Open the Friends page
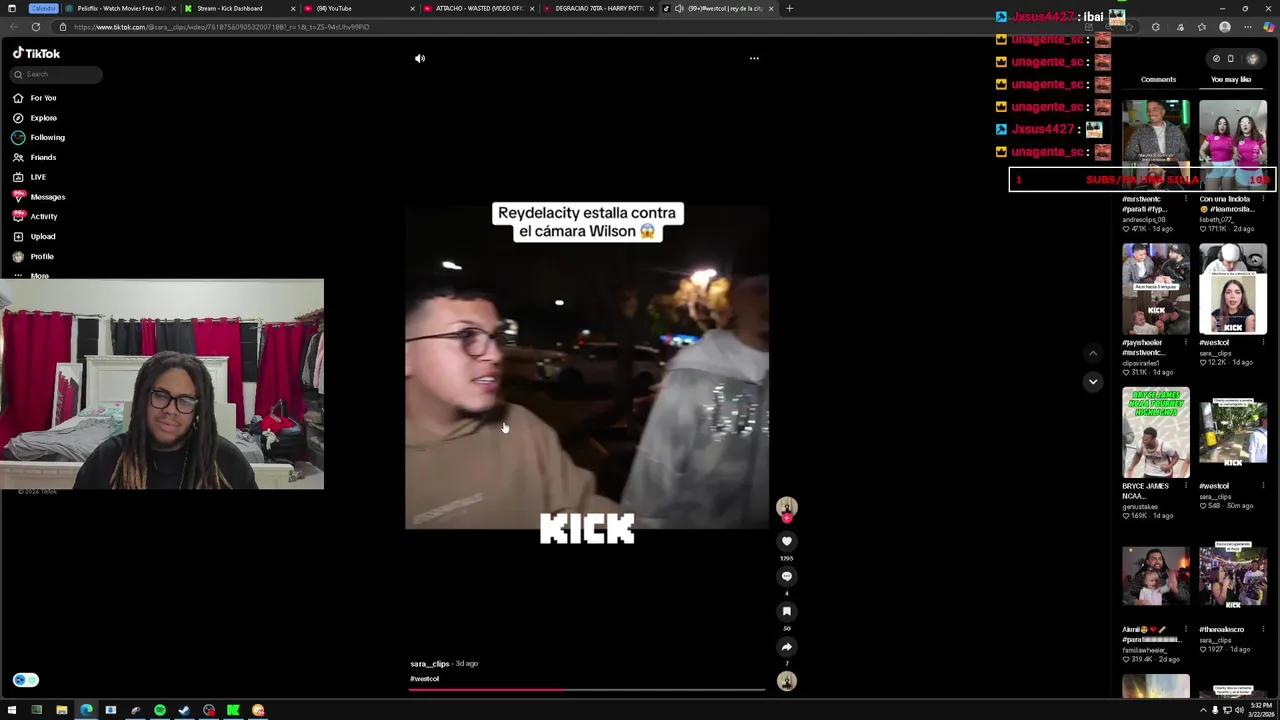The image size is (1280, 720). point(35,157)
